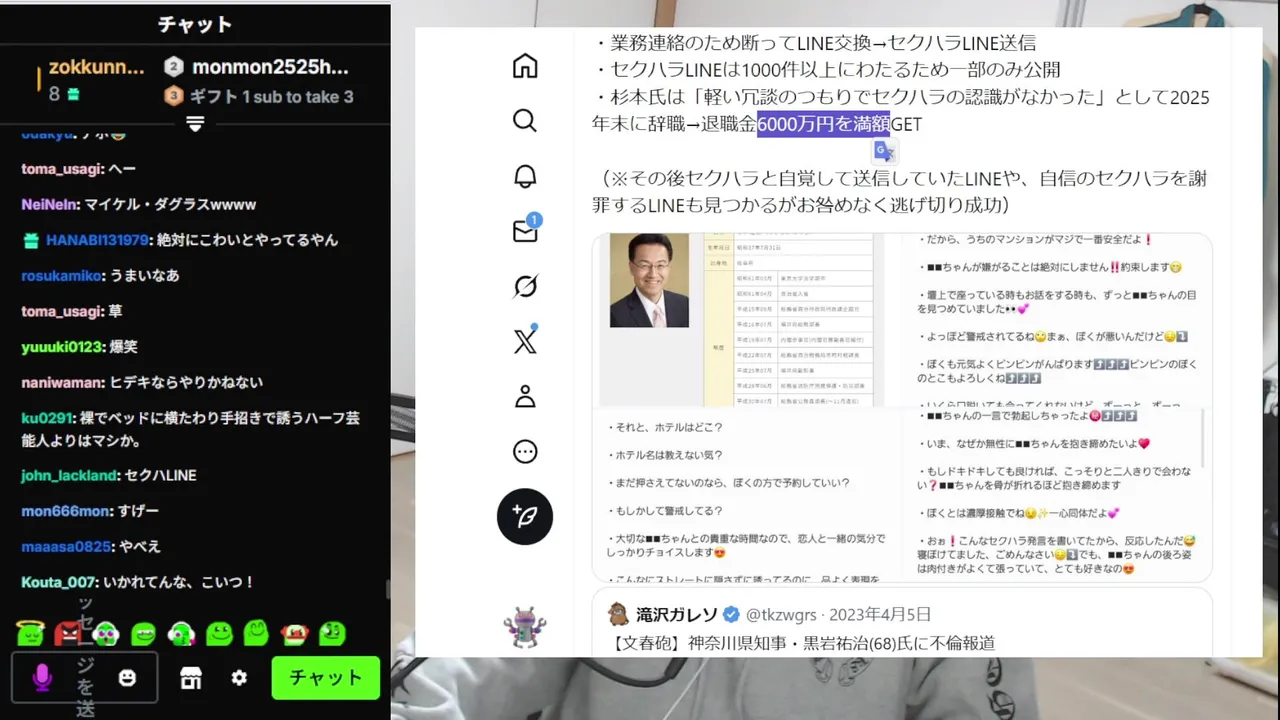Open the X profile person icon
The height and width of the screenshot is (720, 1280).
(x=525, y=397)
